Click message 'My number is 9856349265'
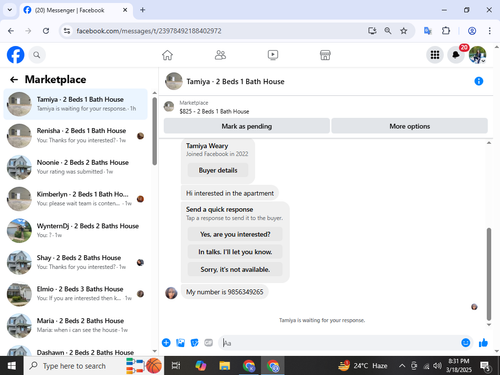500x375 pixels. (225, 292)
